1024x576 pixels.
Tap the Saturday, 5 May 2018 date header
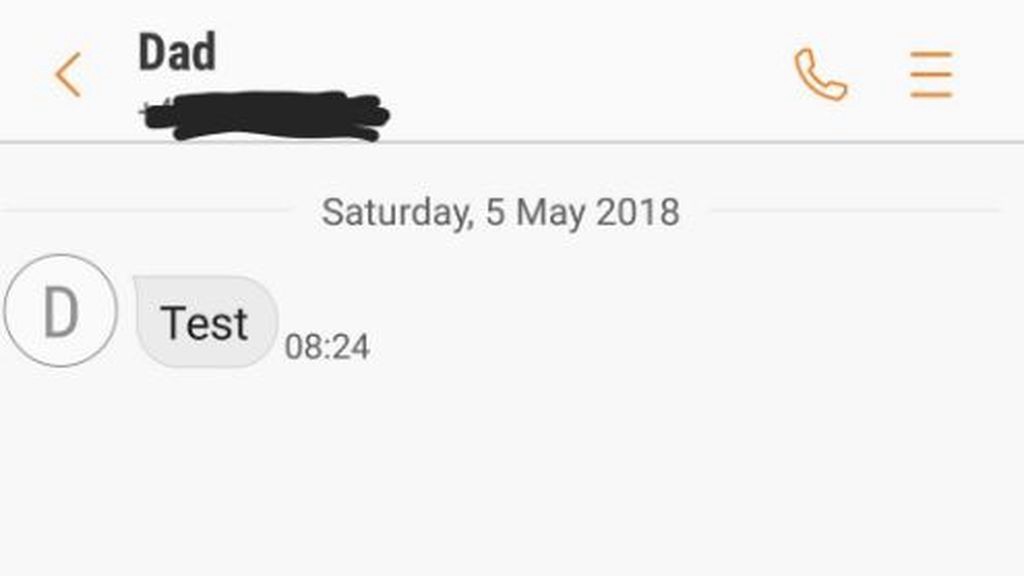pos(500,212)
